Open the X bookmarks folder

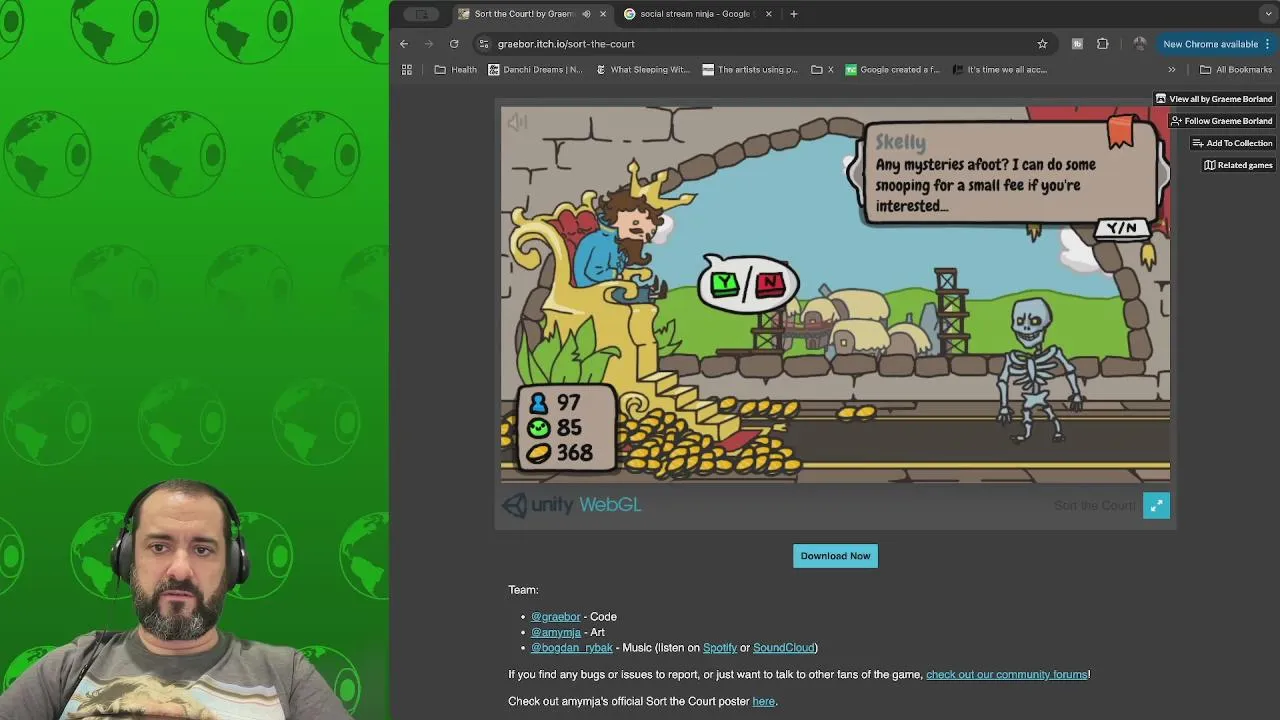pyautogui.click(x=822, y=70)
